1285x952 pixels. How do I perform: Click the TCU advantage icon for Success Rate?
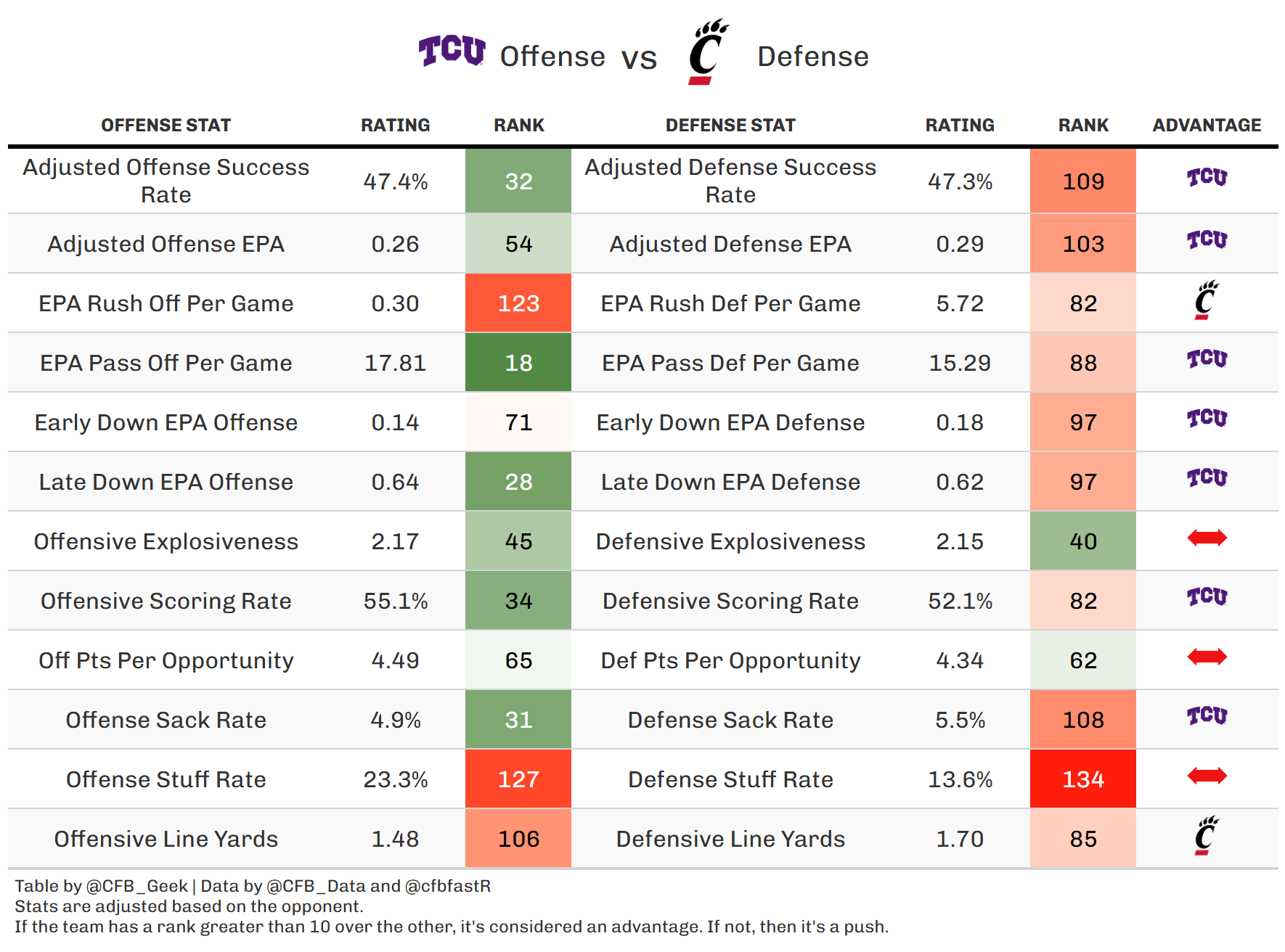point(1207,178)
